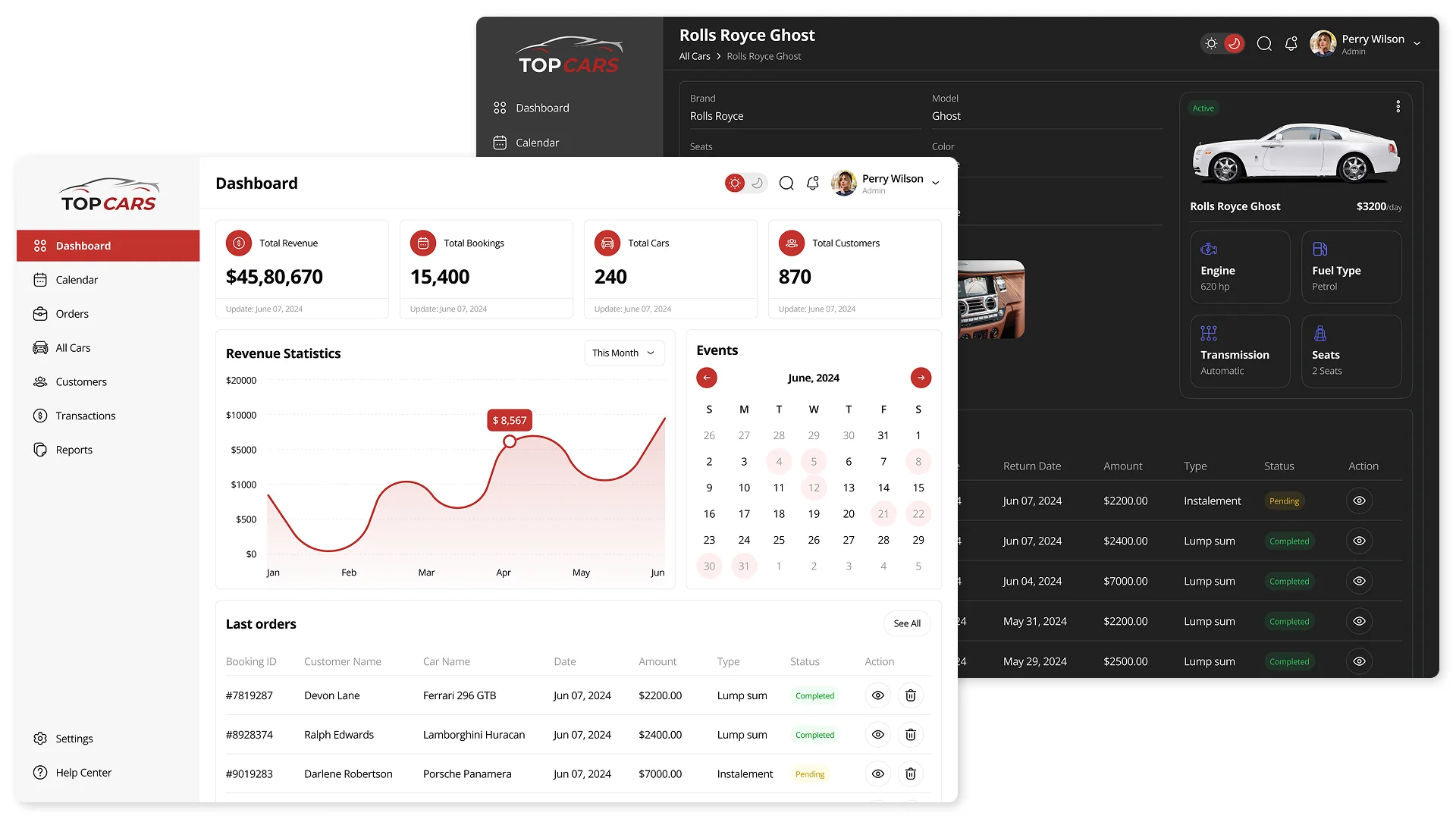Click the Fuel Type pump icon
Screen dimensions: 1456x819
1319,249
